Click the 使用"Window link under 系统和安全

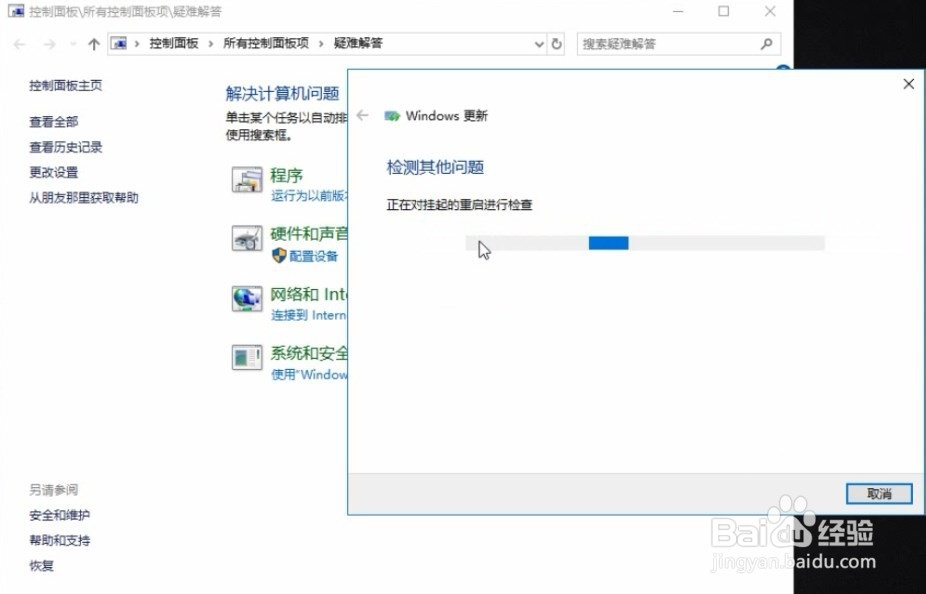(x=309, y=375)
